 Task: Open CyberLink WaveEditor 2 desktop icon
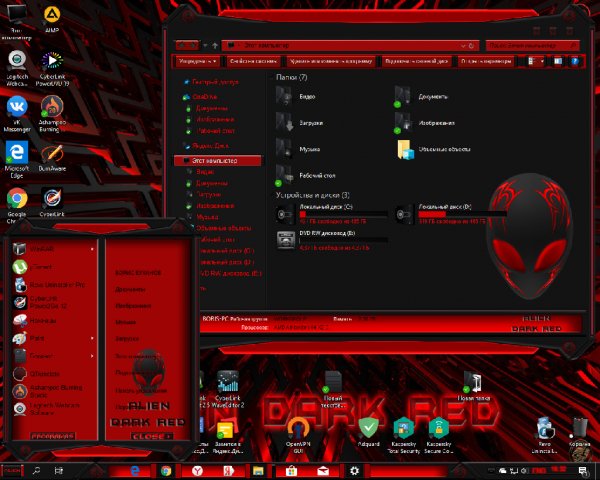point(228,389)
